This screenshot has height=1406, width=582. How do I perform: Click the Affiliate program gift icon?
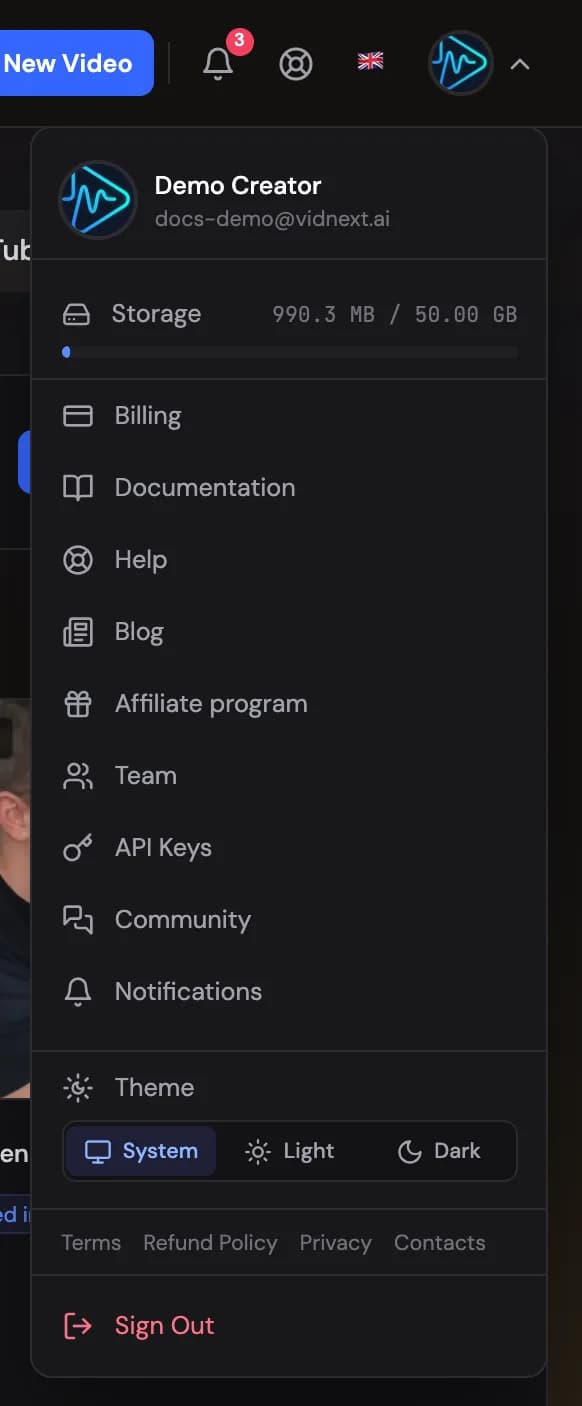[78, 704]
